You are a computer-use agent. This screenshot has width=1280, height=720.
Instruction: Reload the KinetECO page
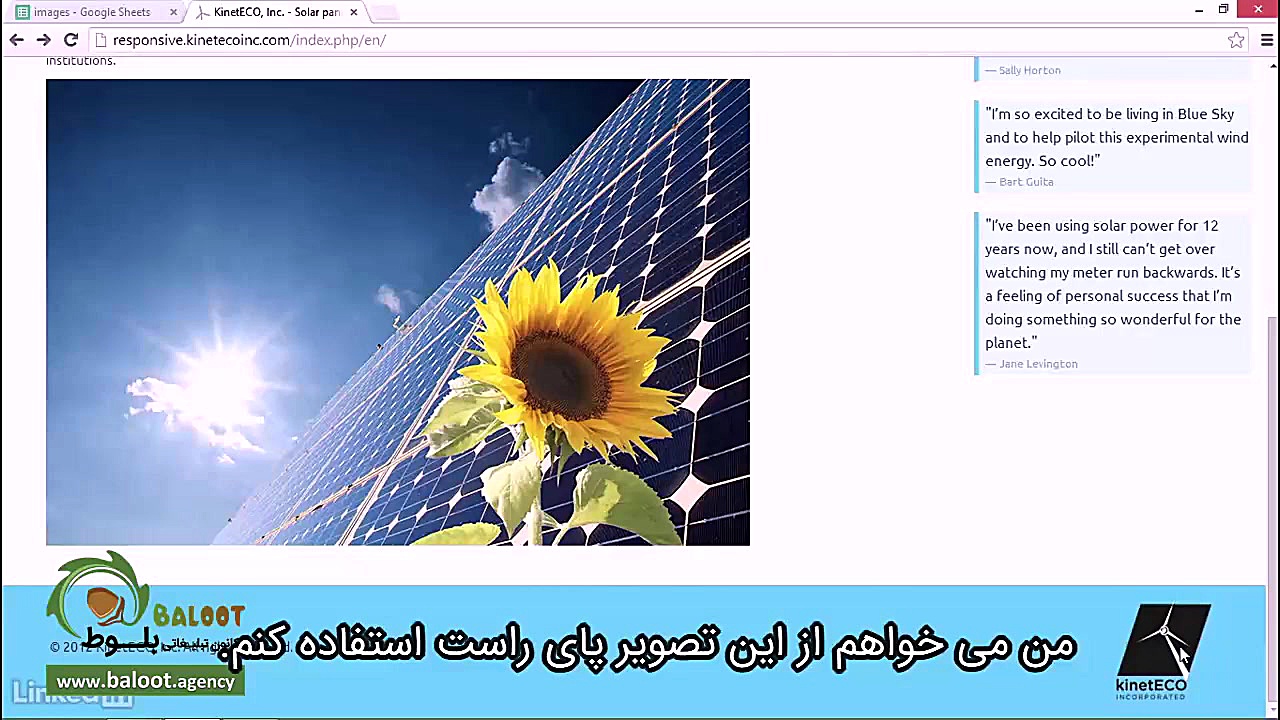coord(70,40)
